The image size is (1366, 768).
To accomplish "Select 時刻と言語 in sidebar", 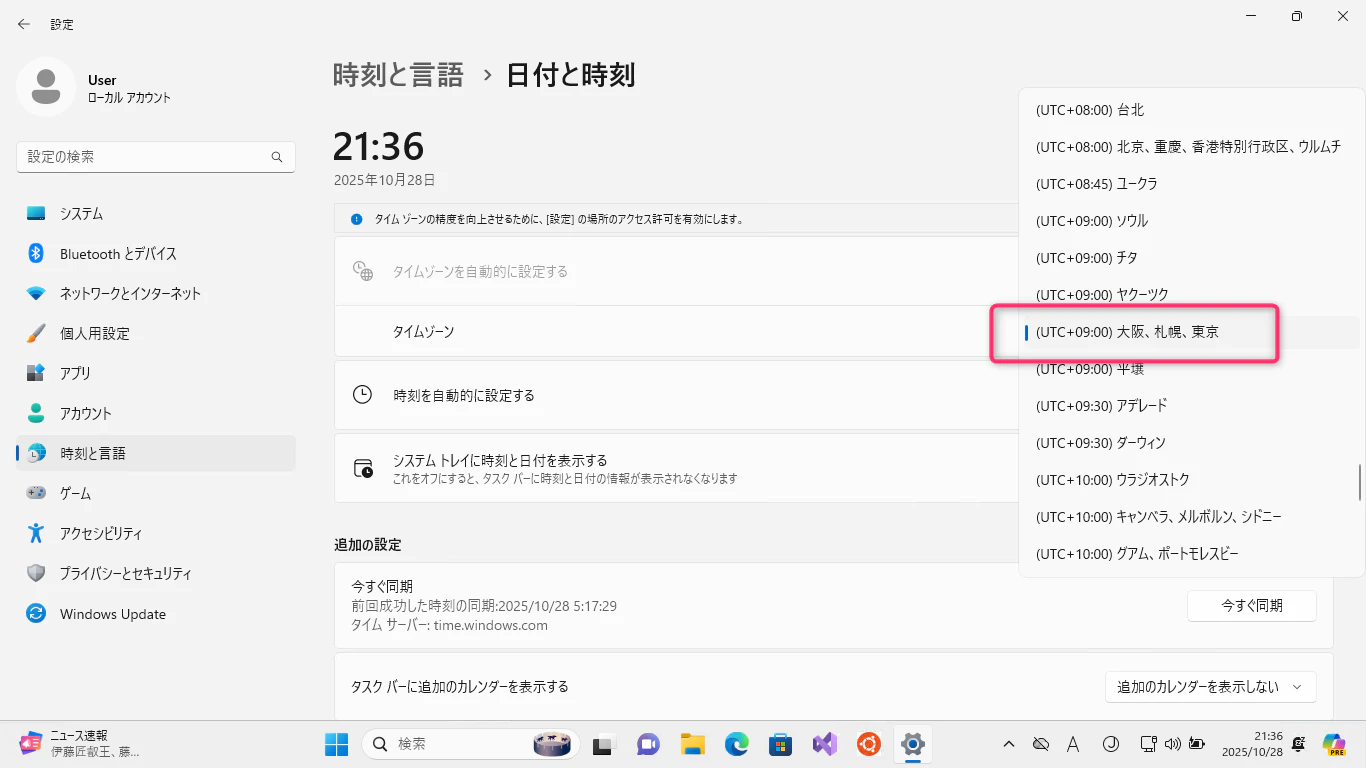I will [x=156, y=453].
